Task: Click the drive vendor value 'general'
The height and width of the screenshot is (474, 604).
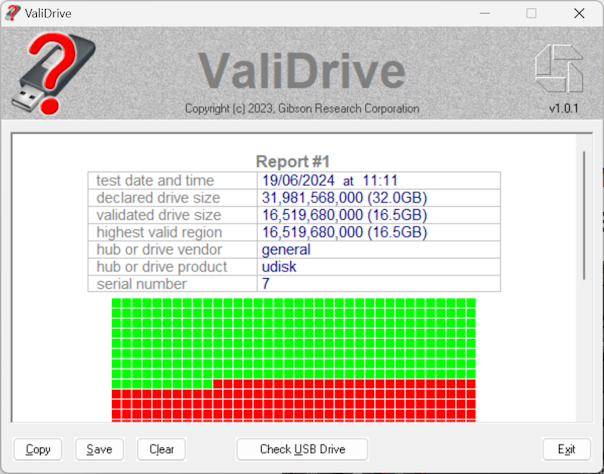Action: (286, 249)
